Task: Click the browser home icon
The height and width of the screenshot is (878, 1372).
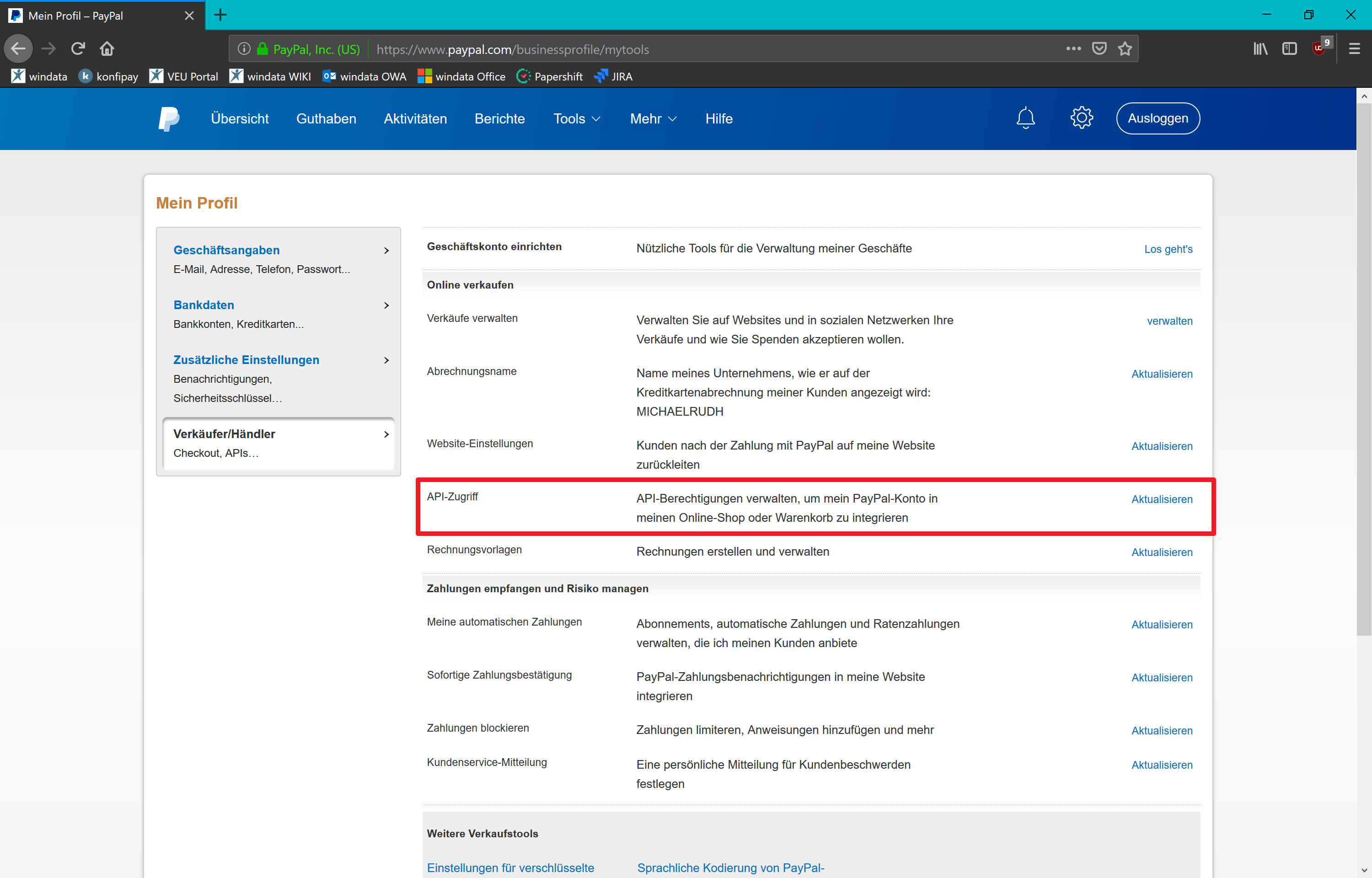Action: 107,48
